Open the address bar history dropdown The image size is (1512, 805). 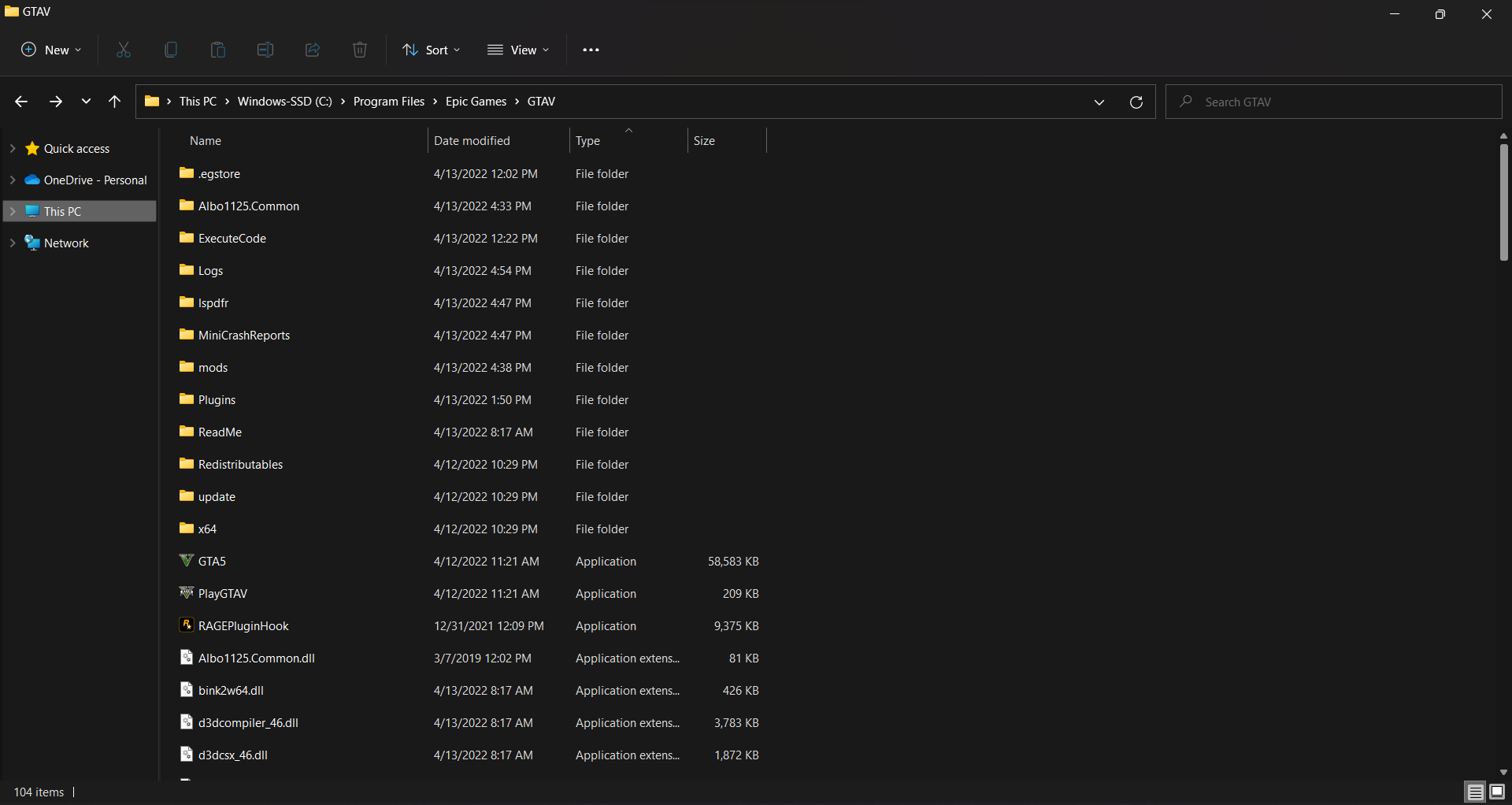[1099, 102]
